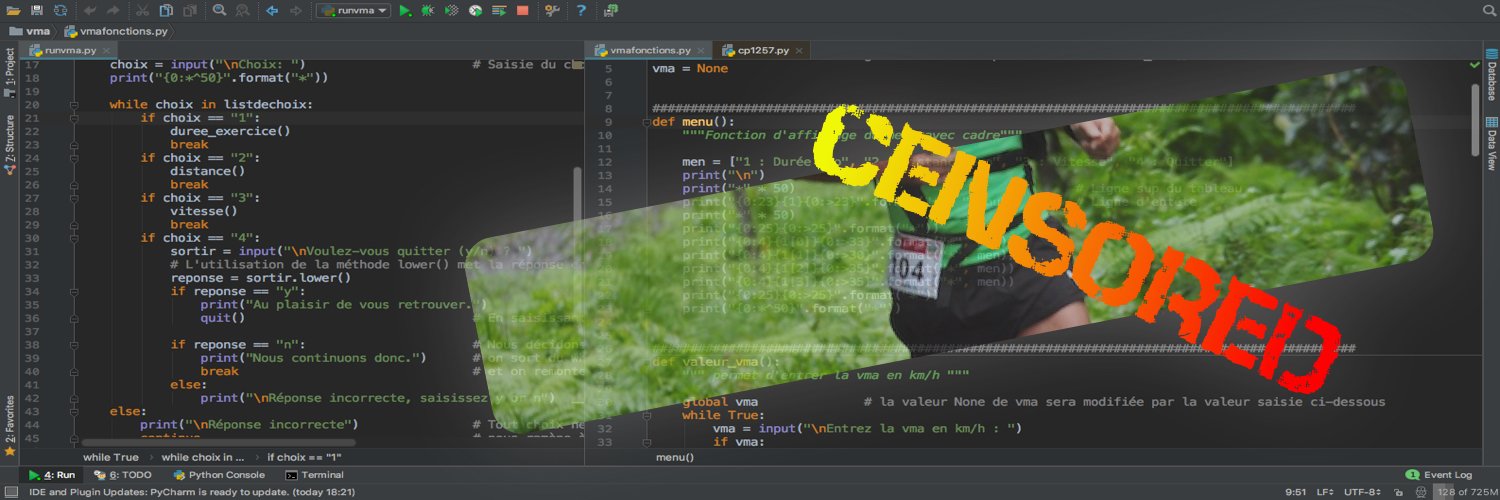Open the Terminal tool window
Screen dimensions: 1500x500
click(x=314, y=475)
